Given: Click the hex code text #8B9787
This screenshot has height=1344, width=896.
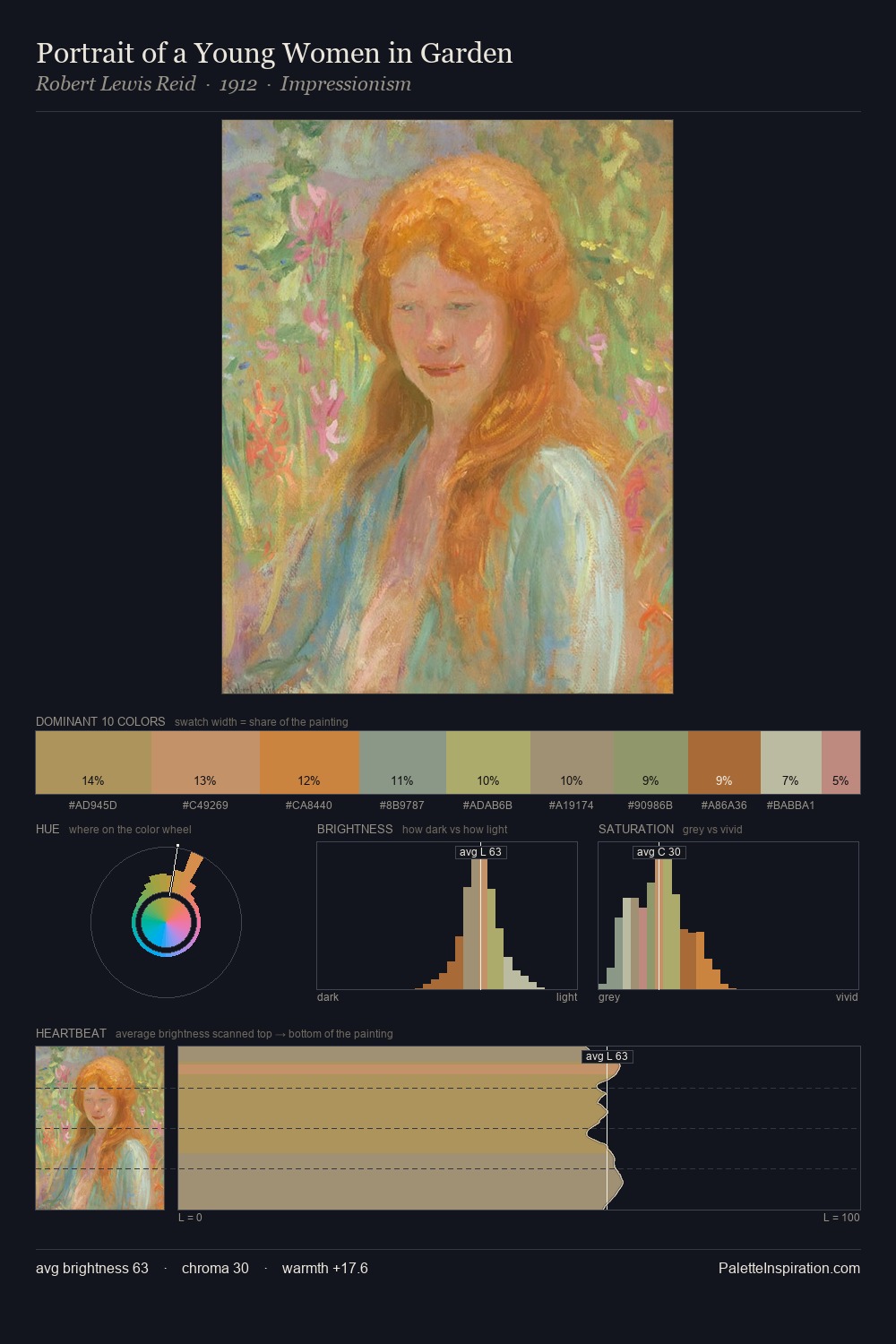Looking at the screenshot, I should [x=402, y=806].
